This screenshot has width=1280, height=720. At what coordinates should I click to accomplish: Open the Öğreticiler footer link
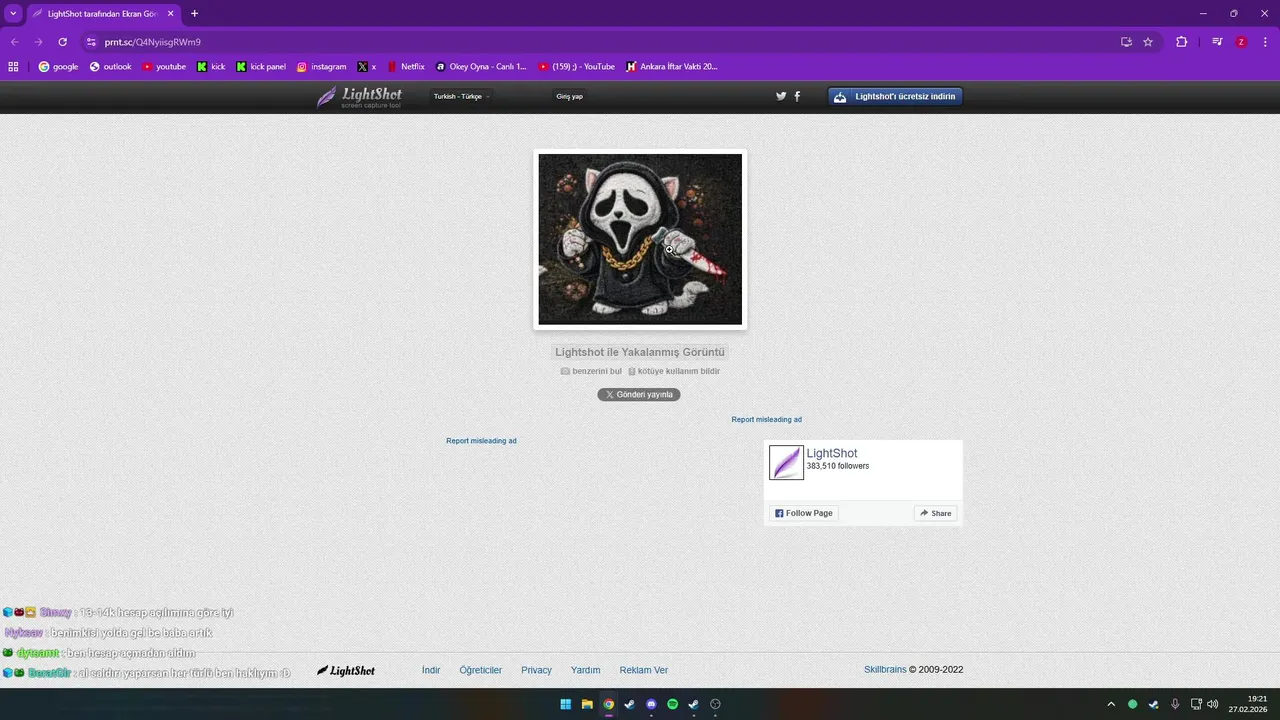pyautogui.click(x=481, y=670)
